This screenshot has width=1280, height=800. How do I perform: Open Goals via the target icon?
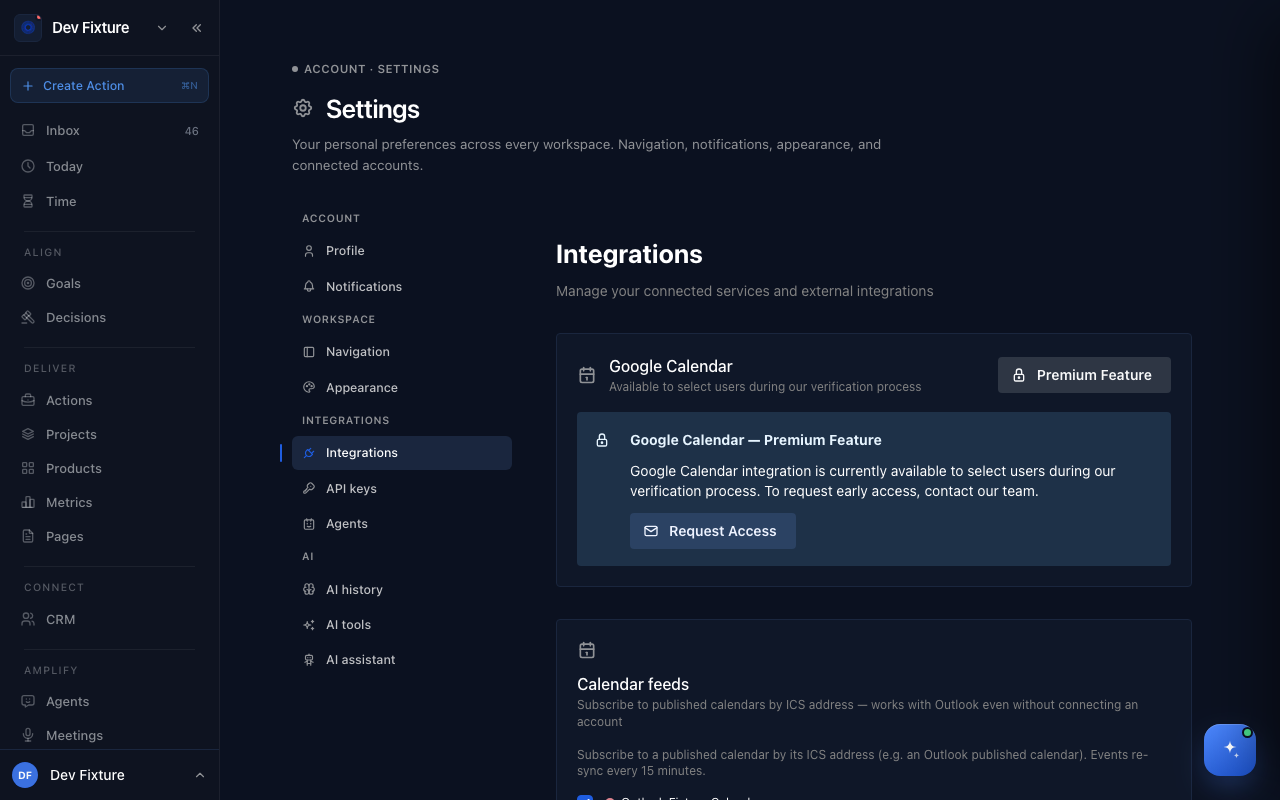[x=28, y=283]
